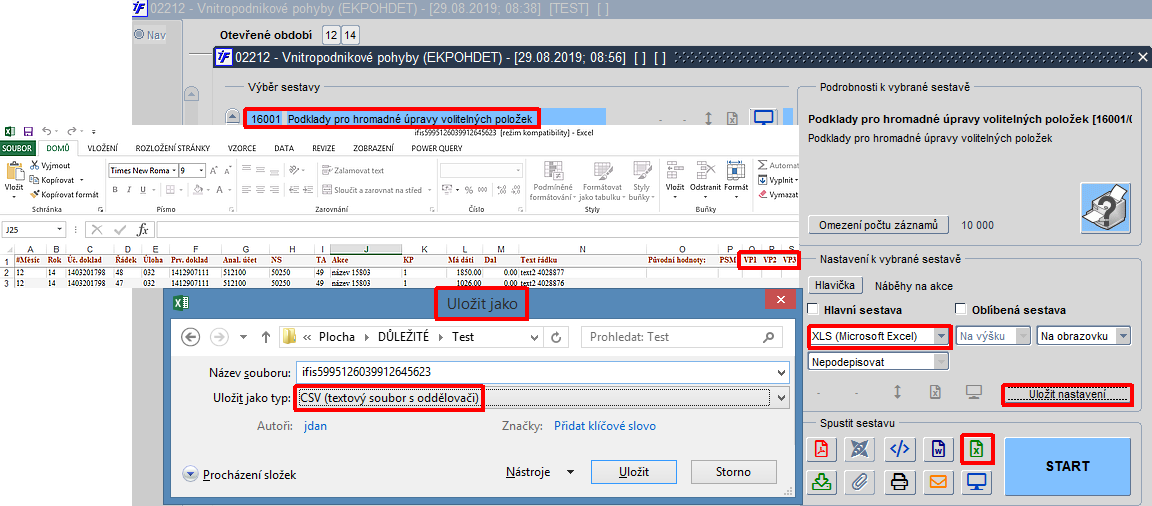Viewport: 1152px width, 506px height.
Task: Click the Název souboru input field
Action: tap(533, 372)
